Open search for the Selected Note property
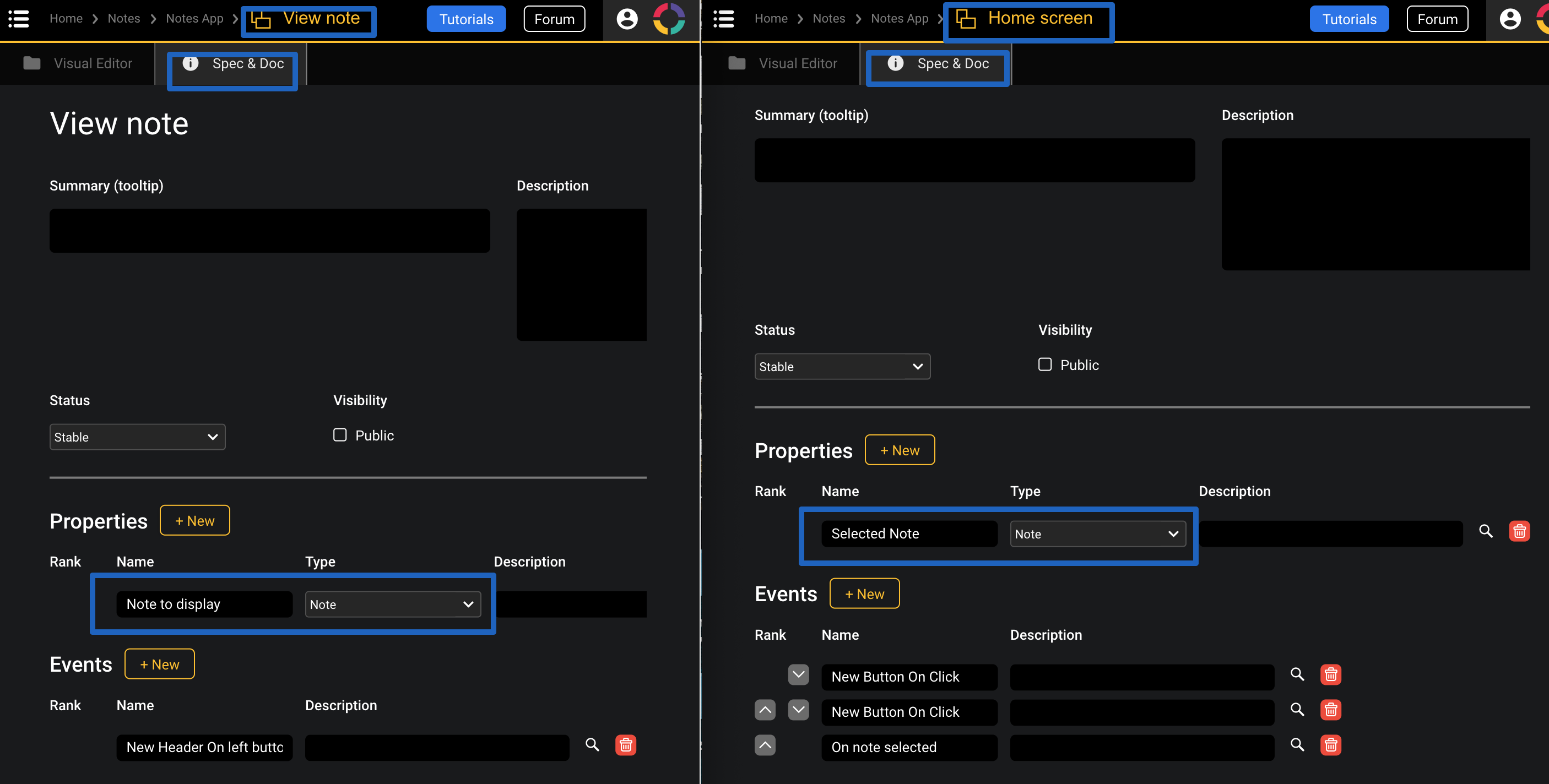The width and height of the screenshot is (1549, 784). 1486,531
